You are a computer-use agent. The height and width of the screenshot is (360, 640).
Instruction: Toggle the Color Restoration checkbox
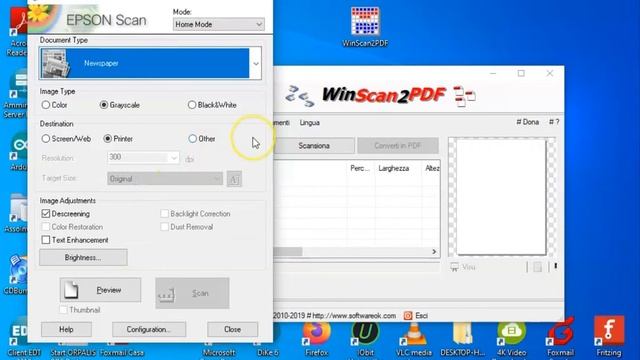click(x=46, y=227)
